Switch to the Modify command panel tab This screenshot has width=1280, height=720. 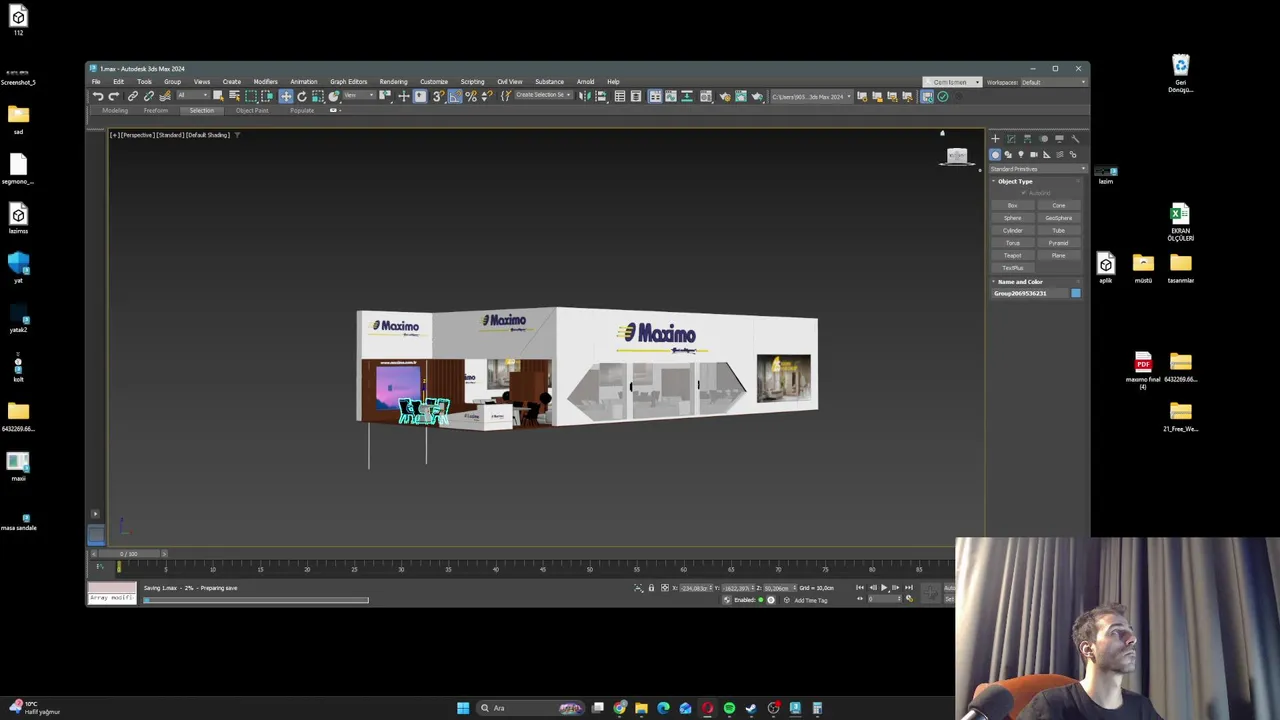pos(1011,139)
